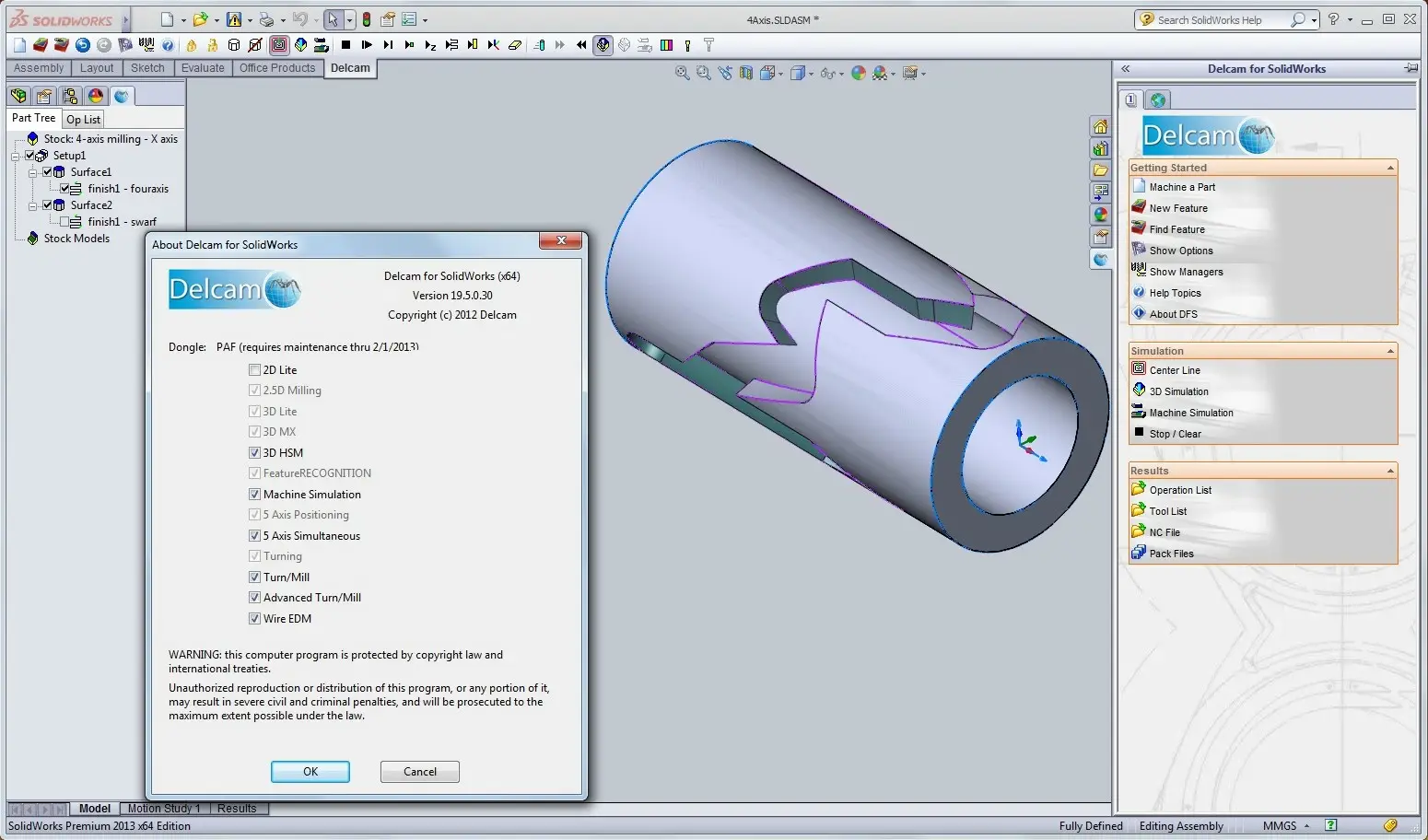Switch to the Sketch tab
The image size is (1428, 840).
[x=147, y=68]
